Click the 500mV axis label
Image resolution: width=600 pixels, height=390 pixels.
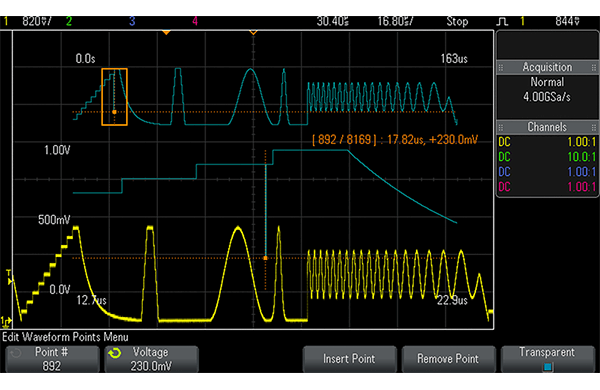pos(54,220)
